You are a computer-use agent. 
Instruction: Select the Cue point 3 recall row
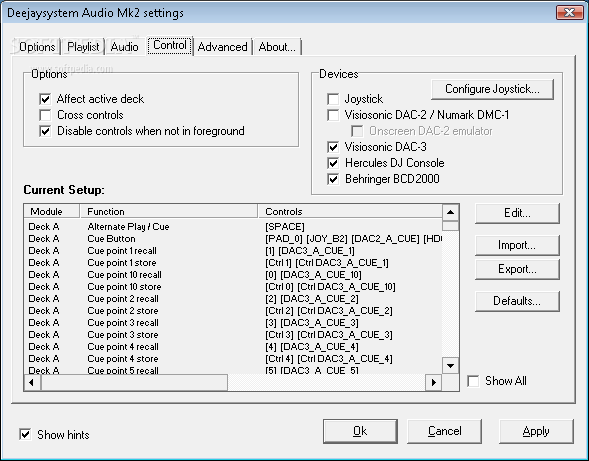tap(233, 323)
